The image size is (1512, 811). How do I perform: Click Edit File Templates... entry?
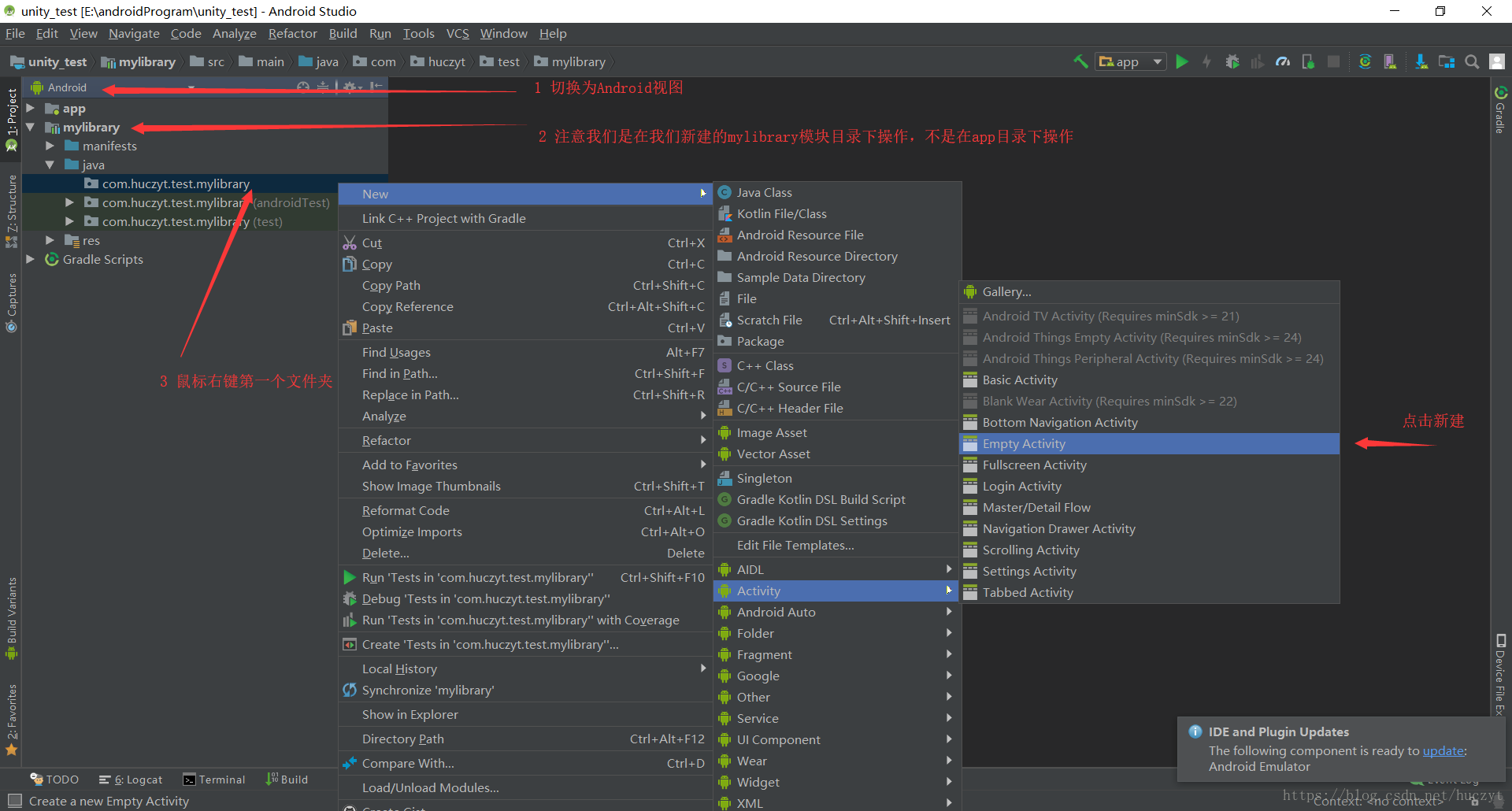[x=837, y=545]
